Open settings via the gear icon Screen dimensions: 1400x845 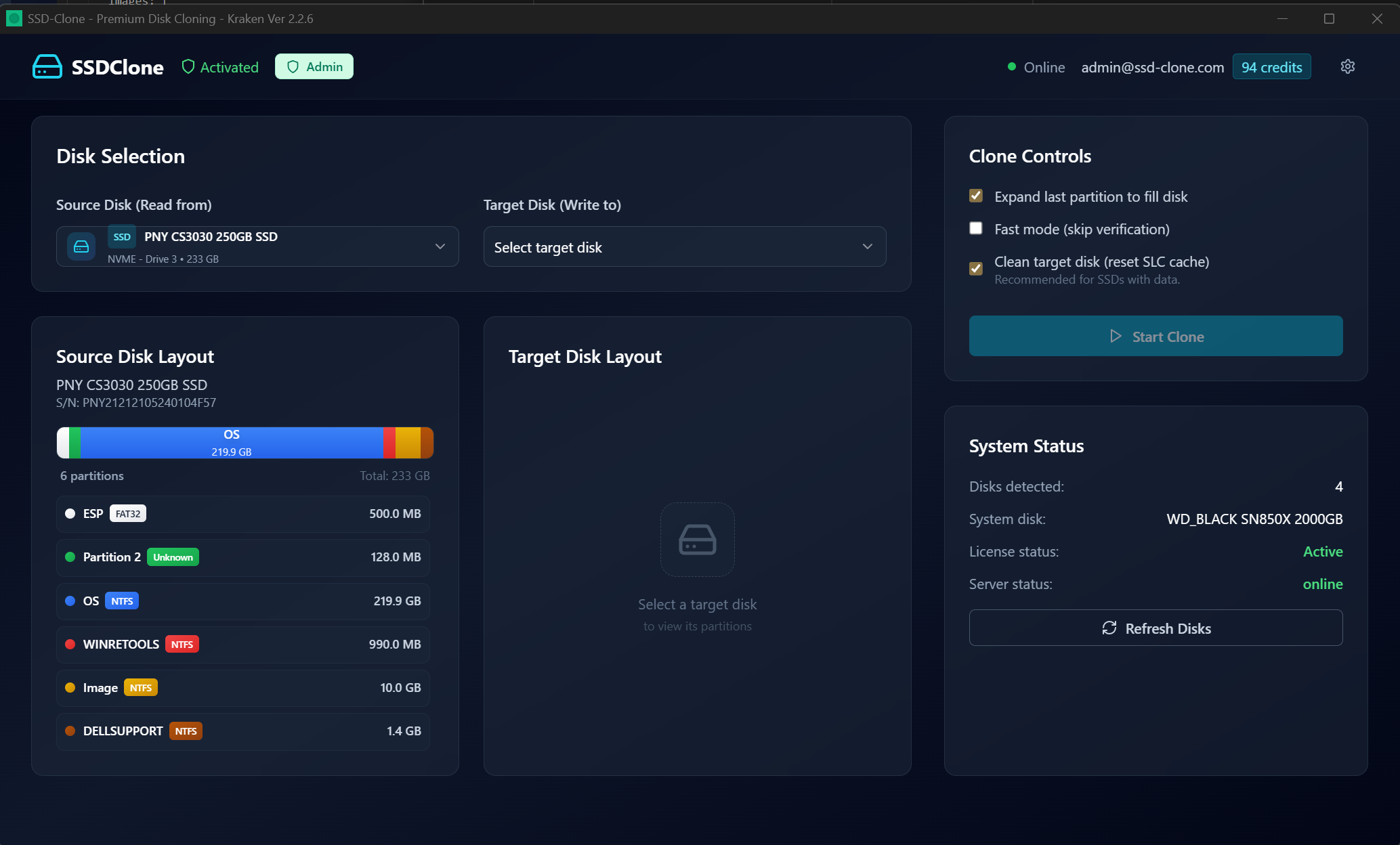pos(1347,66)
